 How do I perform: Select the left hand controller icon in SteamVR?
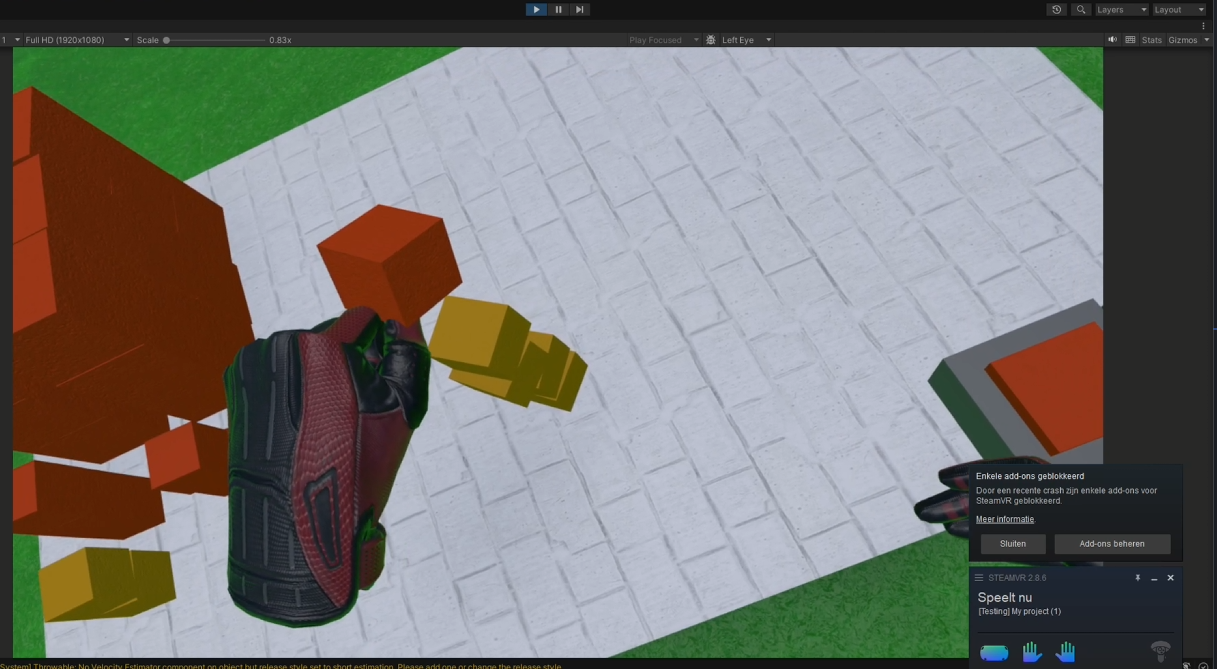[1032, 651]
